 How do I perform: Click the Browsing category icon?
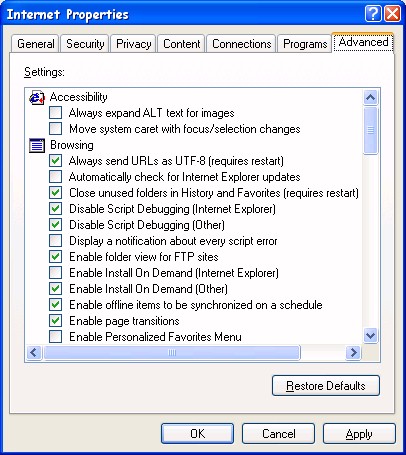[x=37, y=145]
